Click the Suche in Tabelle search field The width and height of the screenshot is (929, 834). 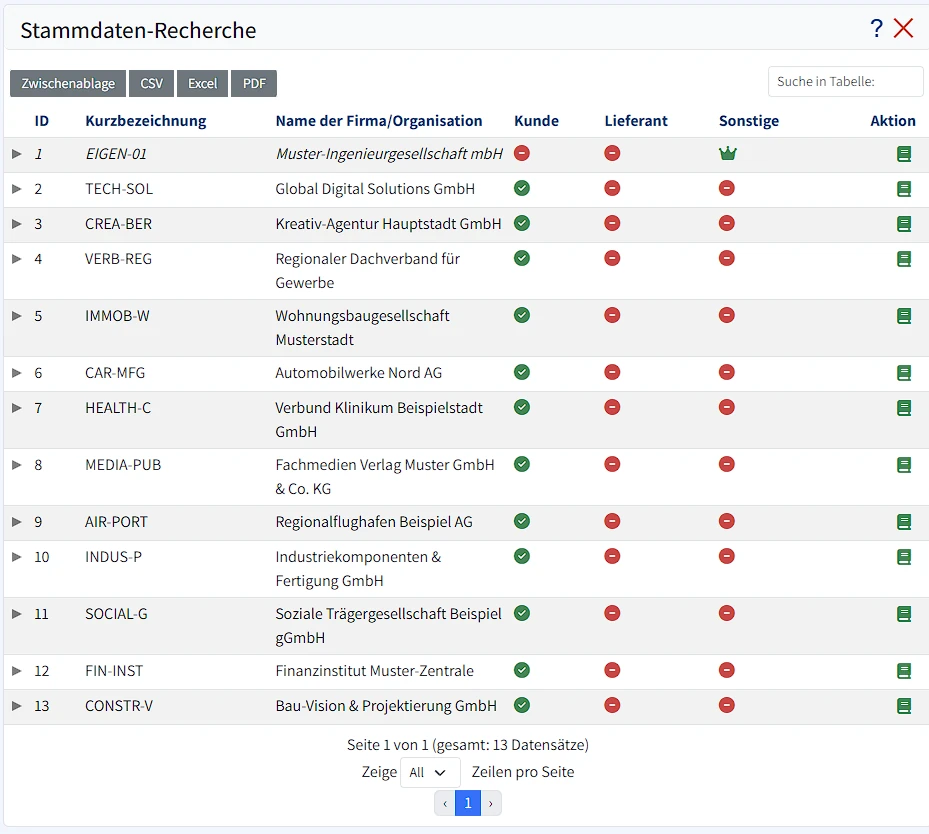845,81
